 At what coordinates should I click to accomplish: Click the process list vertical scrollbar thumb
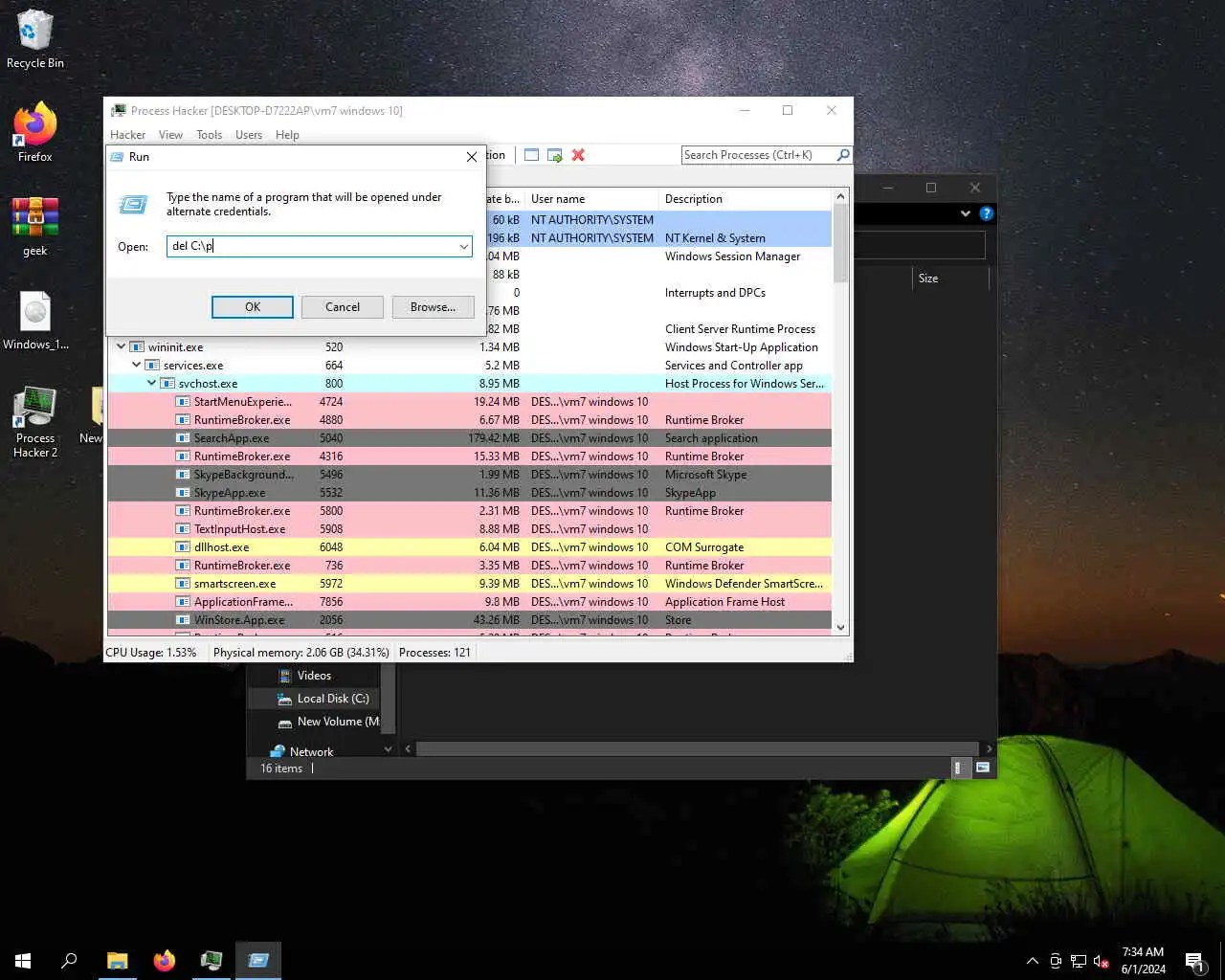840,243
